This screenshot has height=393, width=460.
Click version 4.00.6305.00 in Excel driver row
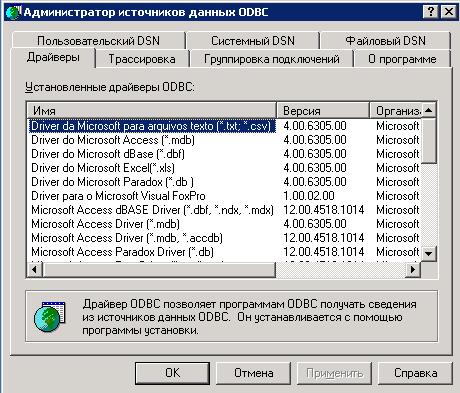315,168
